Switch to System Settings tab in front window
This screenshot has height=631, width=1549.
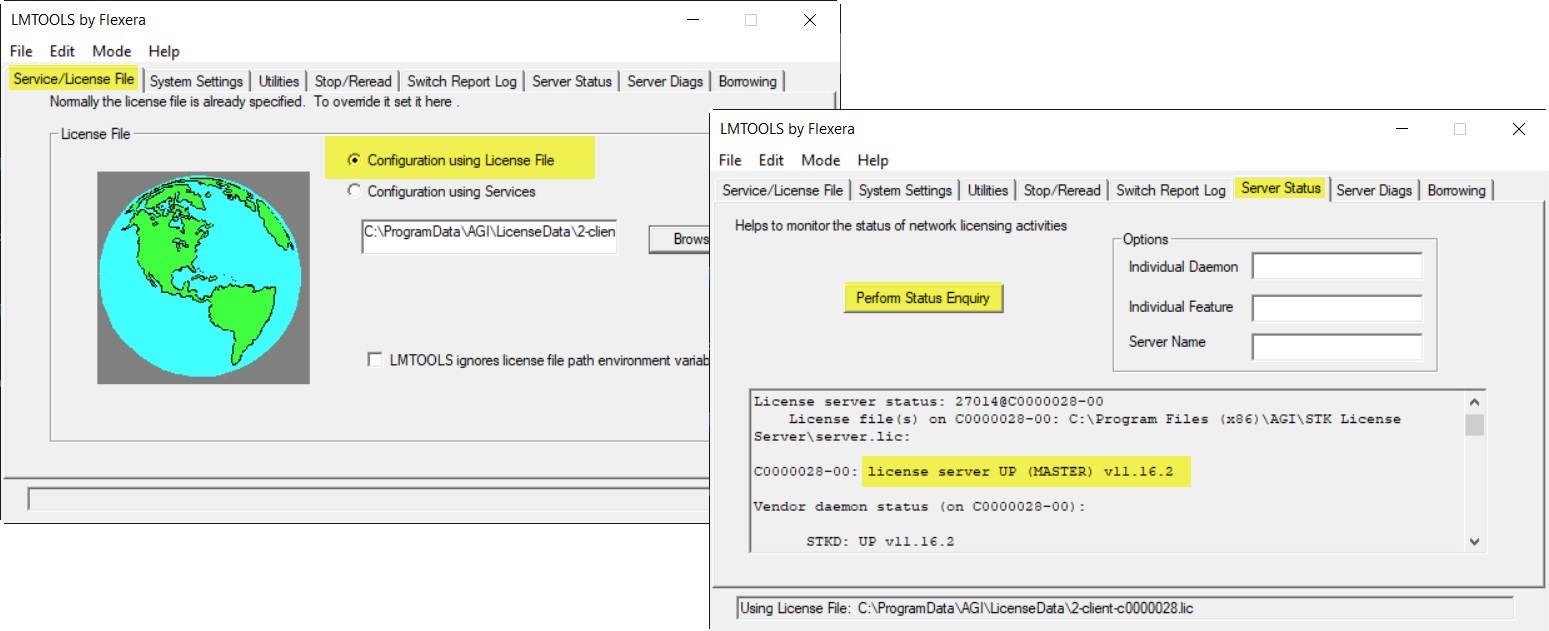coord(905,190)
